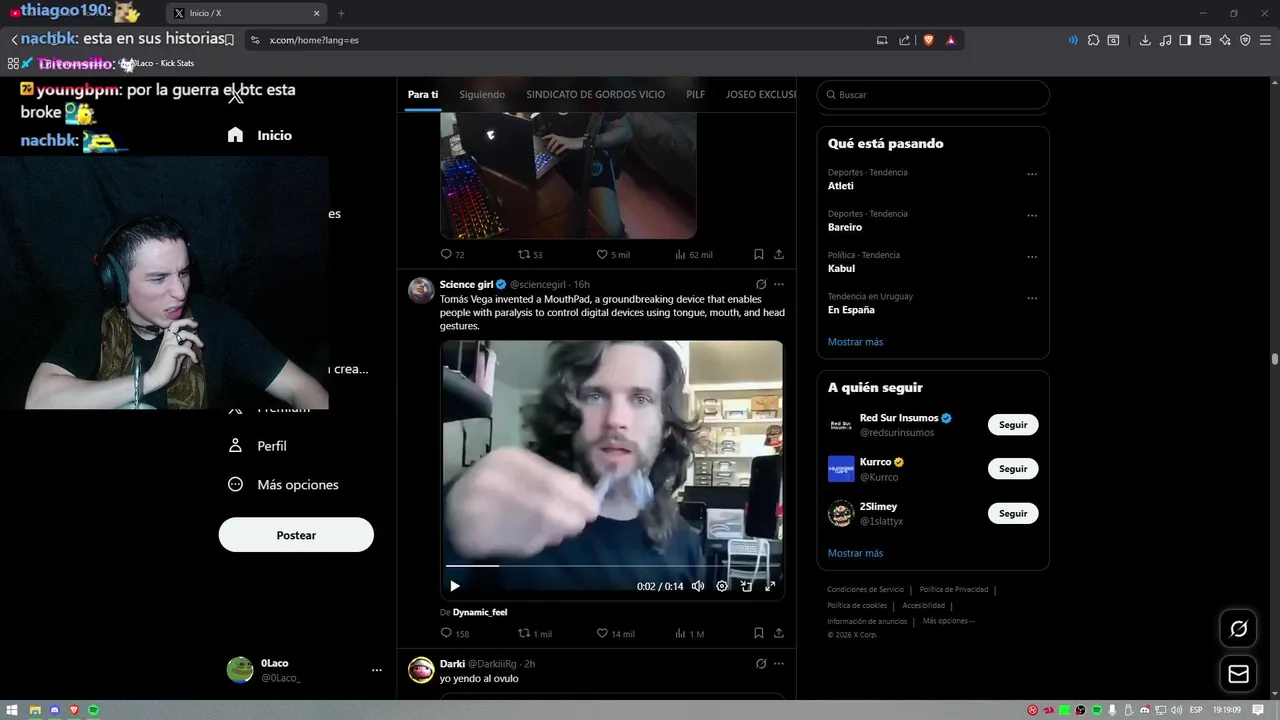Play the Science girl video

[x=455, y=586]
